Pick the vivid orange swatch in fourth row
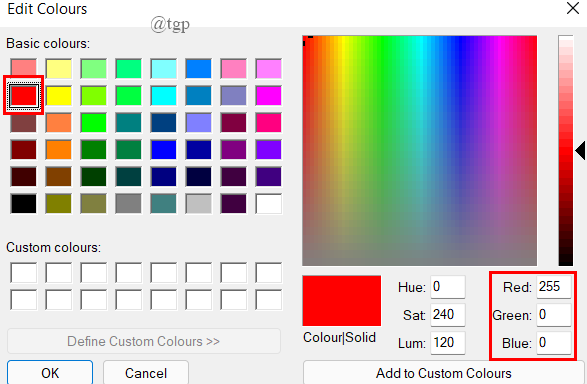This screenshot has height=384, width=587. [59, 150]
